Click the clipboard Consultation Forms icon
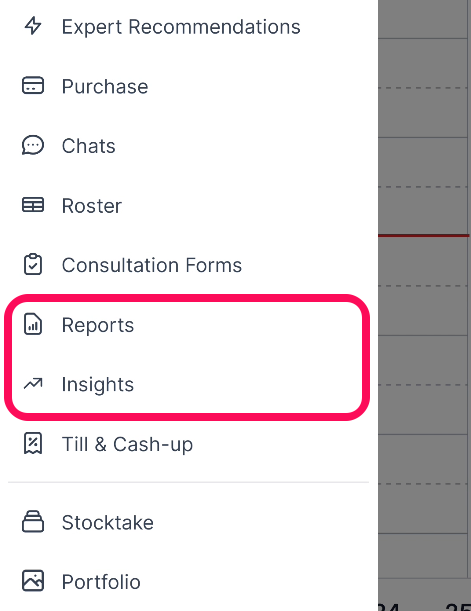The image size is (471, 611). click(x=33, y=265)
